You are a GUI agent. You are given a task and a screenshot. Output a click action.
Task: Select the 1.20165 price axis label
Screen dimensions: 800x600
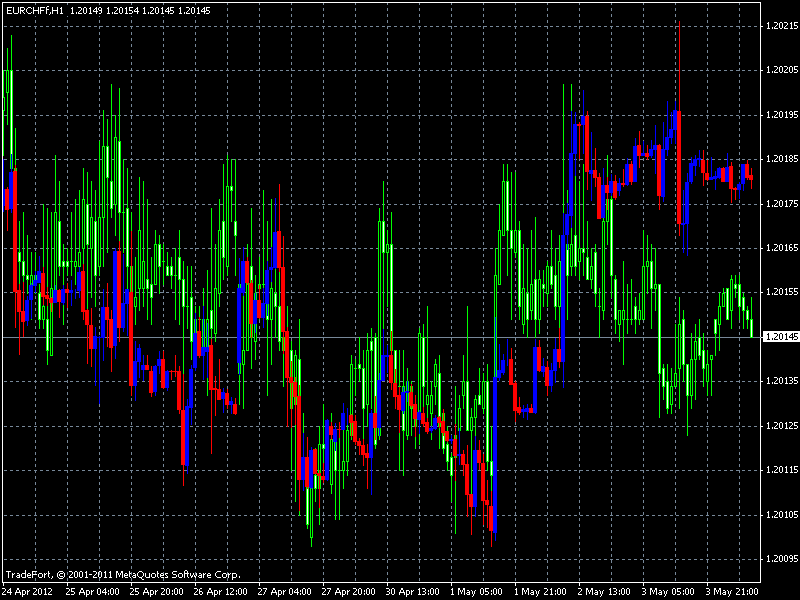[x=782, y=248]
